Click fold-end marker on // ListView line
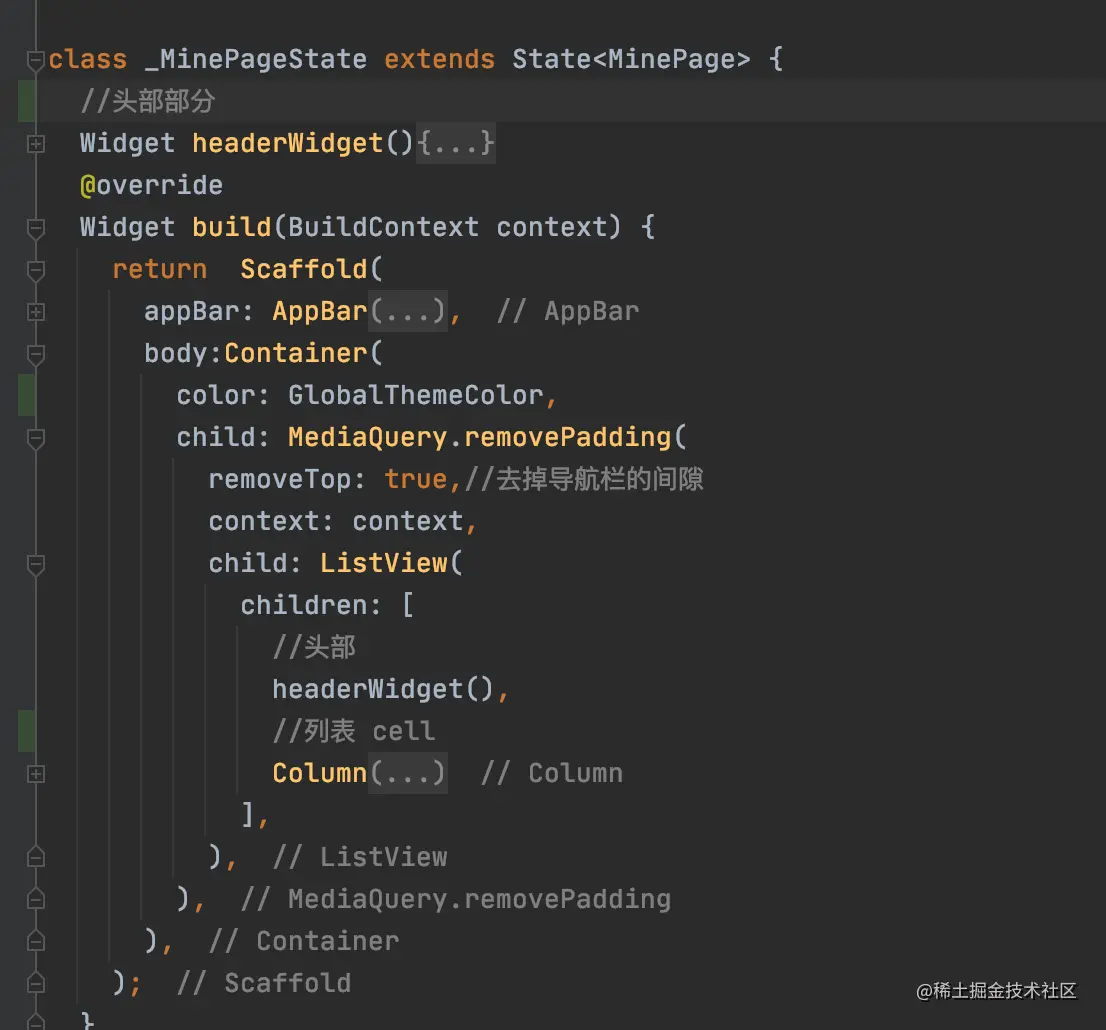The height and width of the screenshot is (1030, 1106). (x=35, y=856)
